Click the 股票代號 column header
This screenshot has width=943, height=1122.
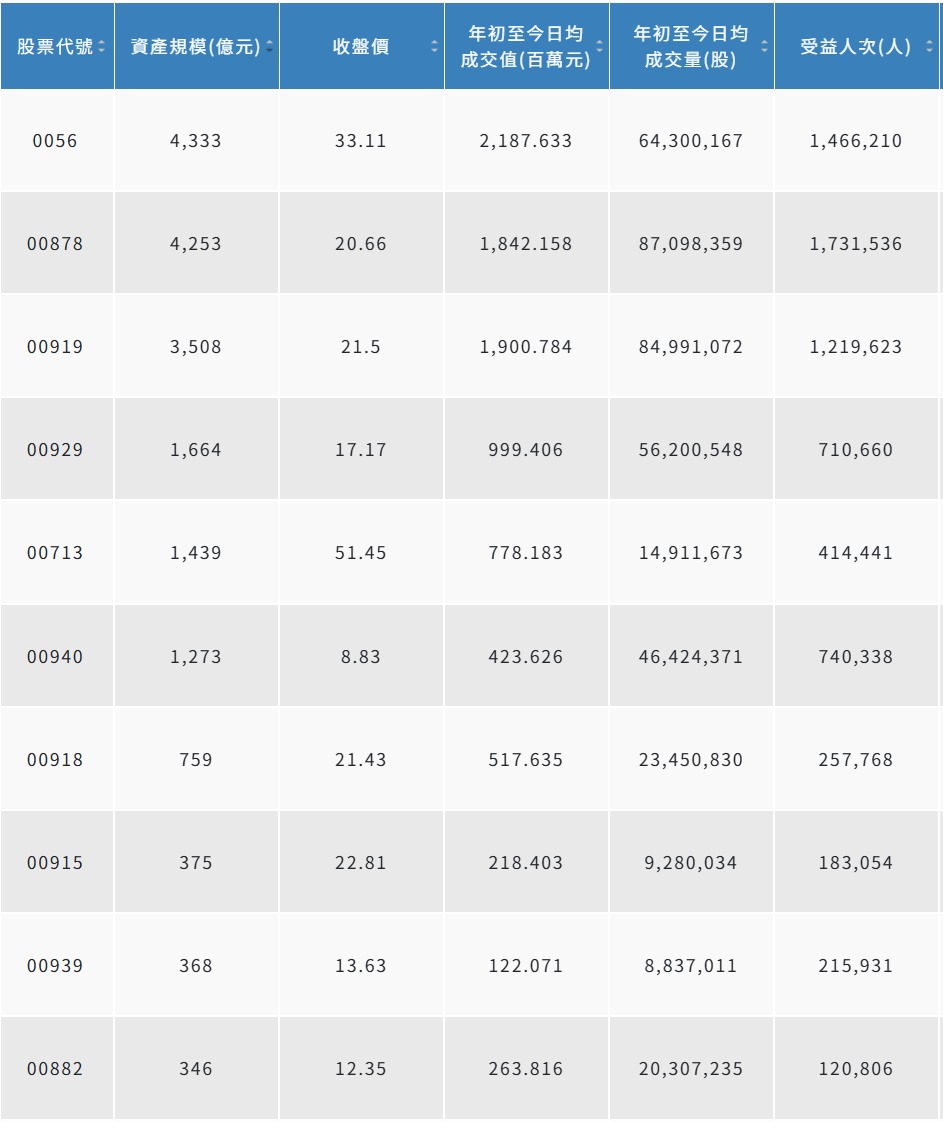[57, 47]
